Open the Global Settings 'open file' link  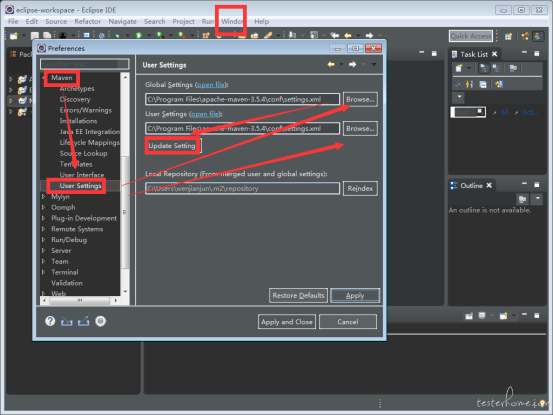[211, 85]
